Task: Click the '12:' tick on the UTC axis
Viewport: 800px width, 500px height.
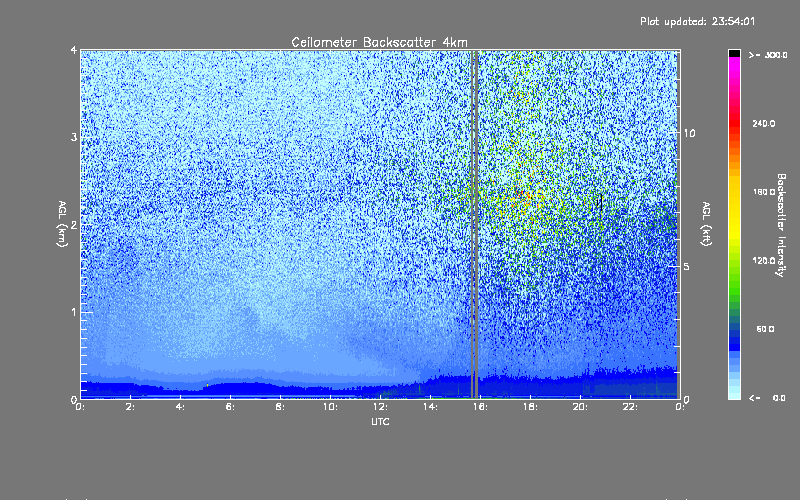Action: pyautogui.click(x=380, y=407)
